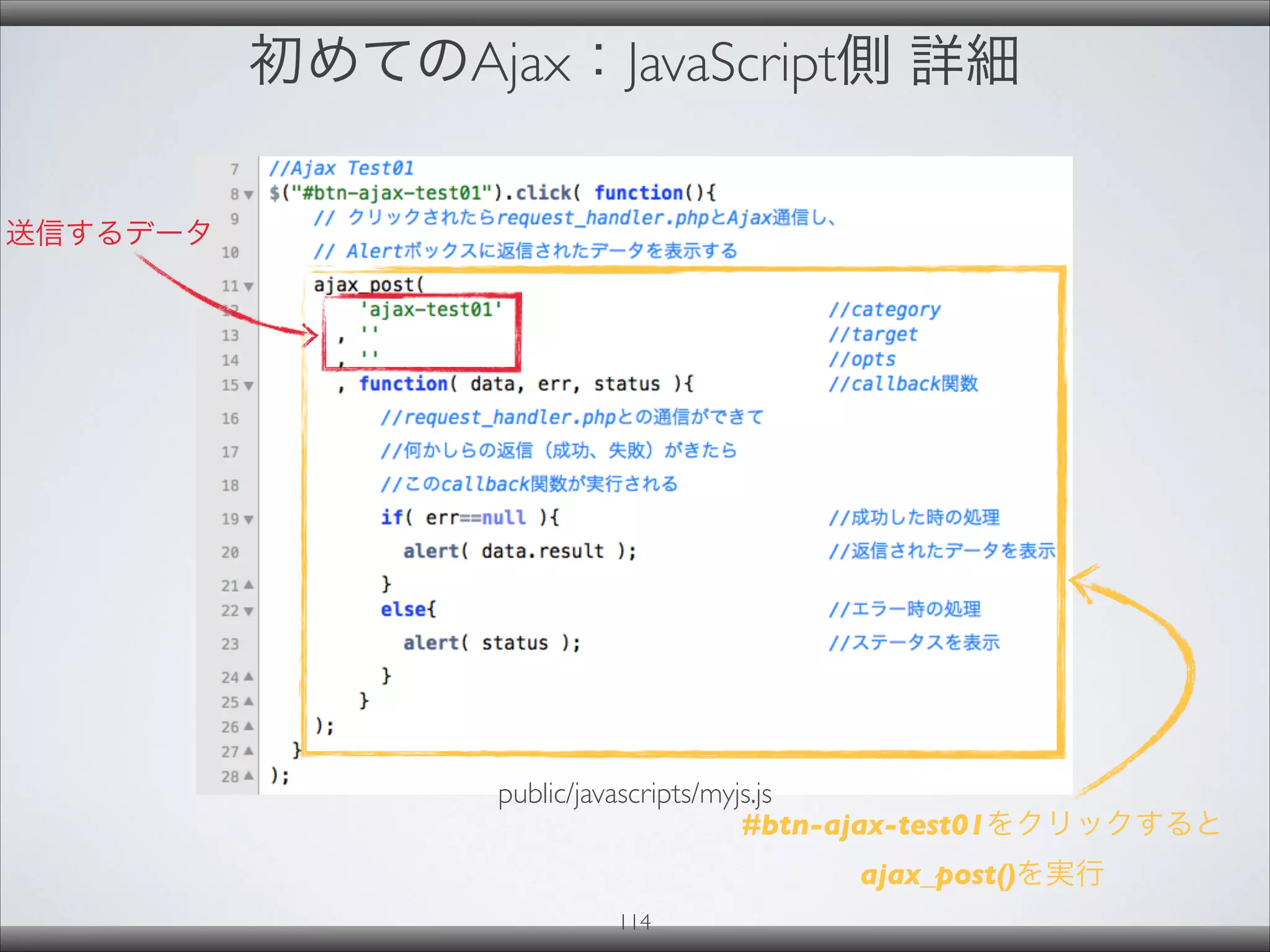Collapse the fold arrow at line 15
The height and width of the screenshot is (952, 1270).
point(249,386)
